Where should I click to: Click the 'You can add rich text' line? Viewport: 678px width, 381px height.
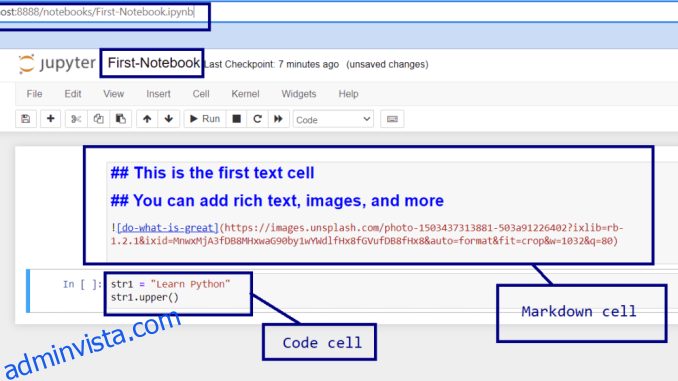point(277,201)
